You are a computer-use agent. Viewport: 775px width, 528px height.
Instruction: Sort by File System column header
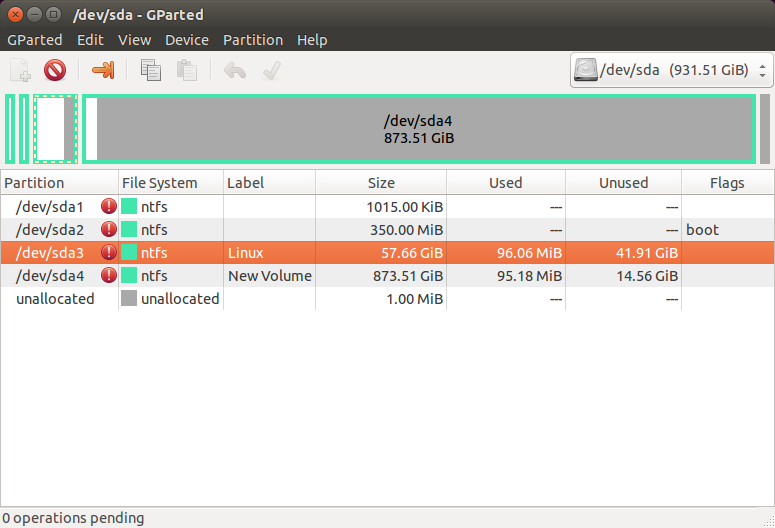171,183
